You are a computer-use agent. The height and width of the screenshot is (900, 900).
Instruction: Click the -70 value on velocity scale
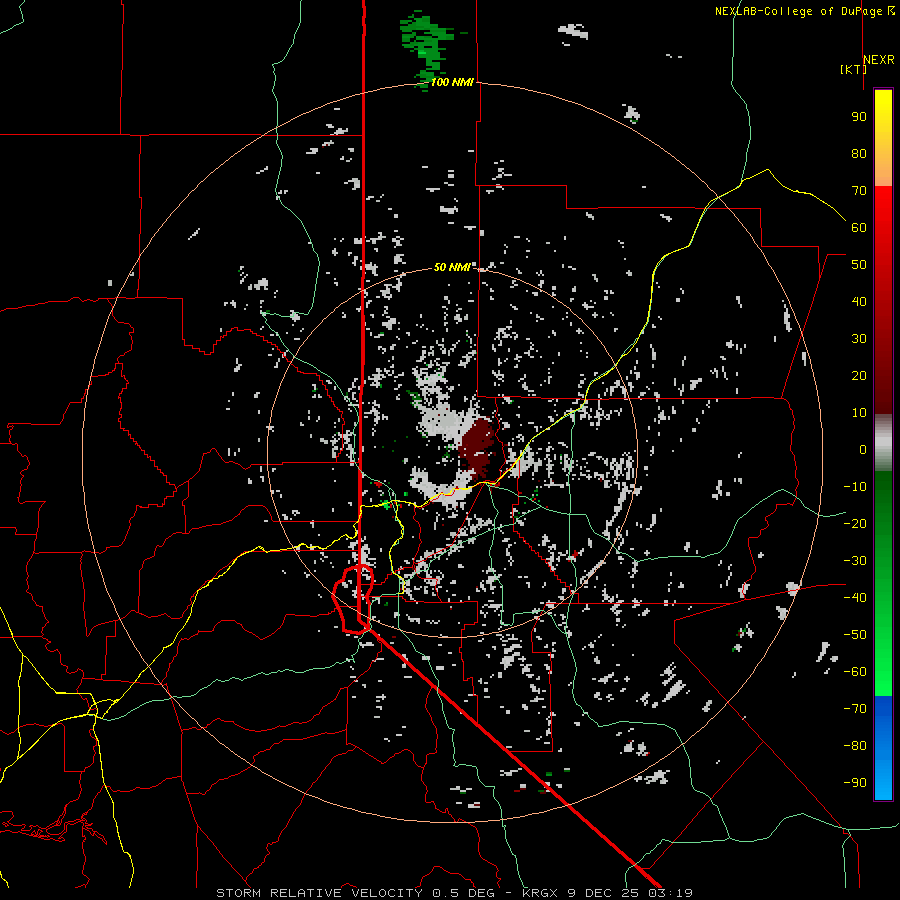[855, 708]
